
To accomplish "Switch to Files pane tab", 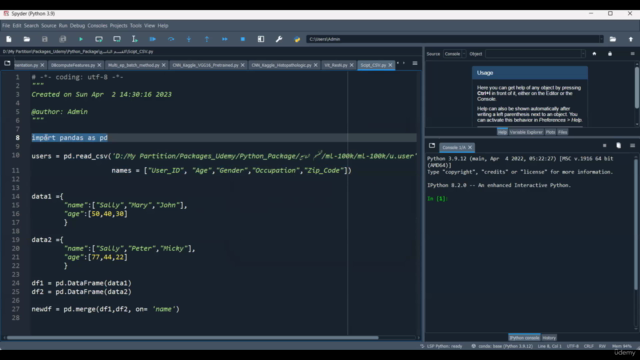I will coord(562,132).
